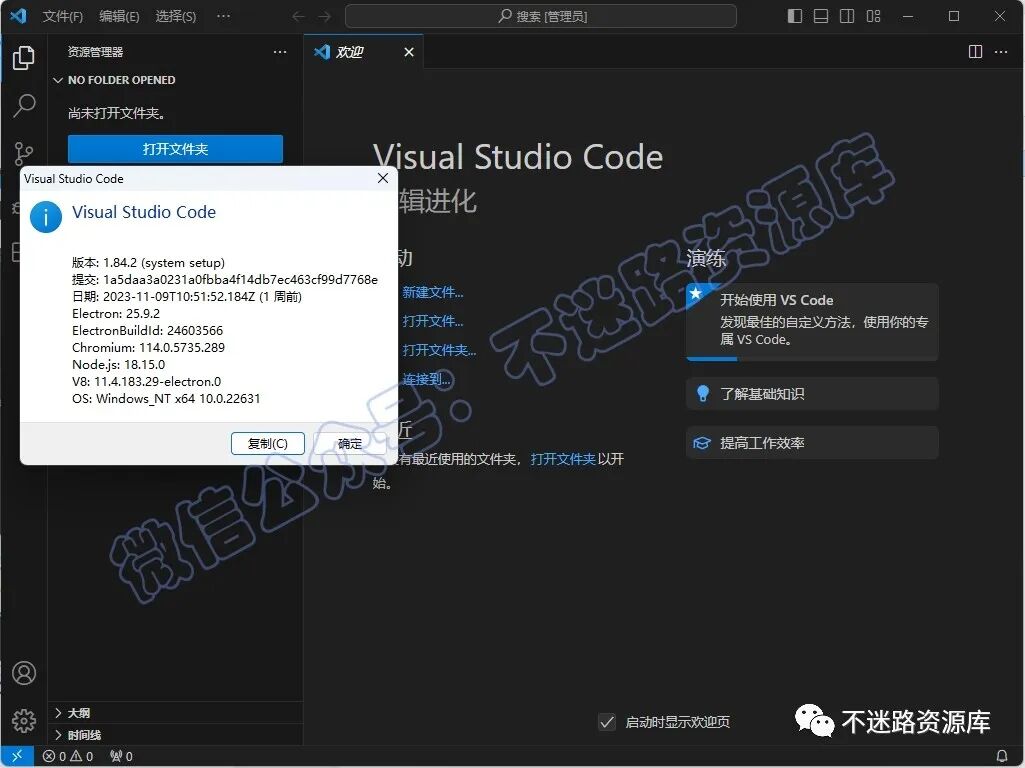Go forward with the right arrow
This screenshot has height=768, width=1025.
324,16
